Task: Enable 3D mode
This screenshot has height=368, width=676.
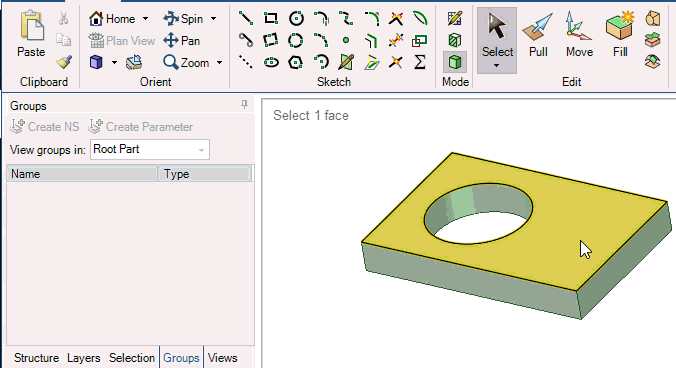Action: pos(454,62)
